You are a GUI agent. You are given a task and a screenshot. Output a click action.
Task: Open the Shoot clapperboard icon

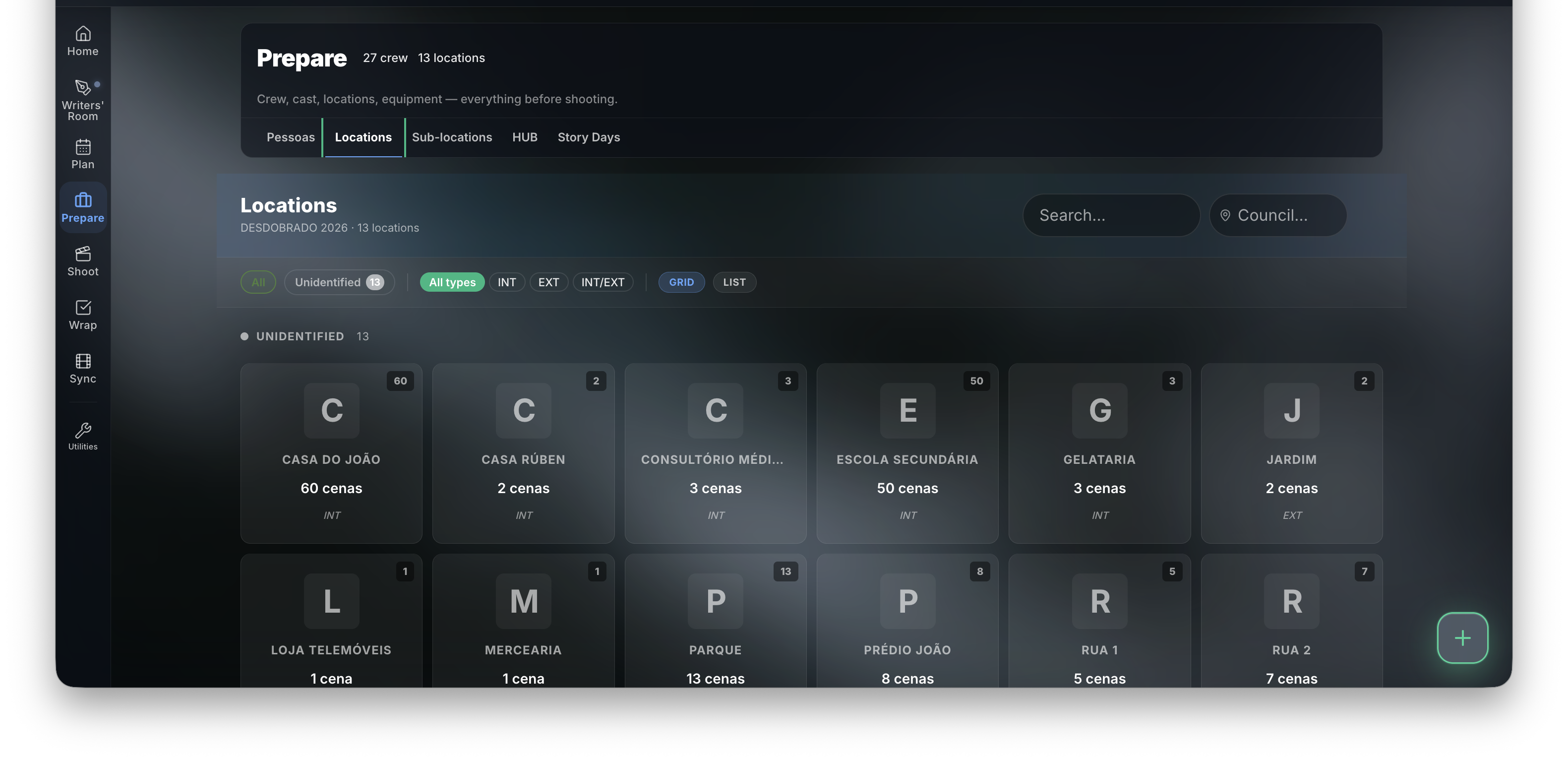click(83, 254)
